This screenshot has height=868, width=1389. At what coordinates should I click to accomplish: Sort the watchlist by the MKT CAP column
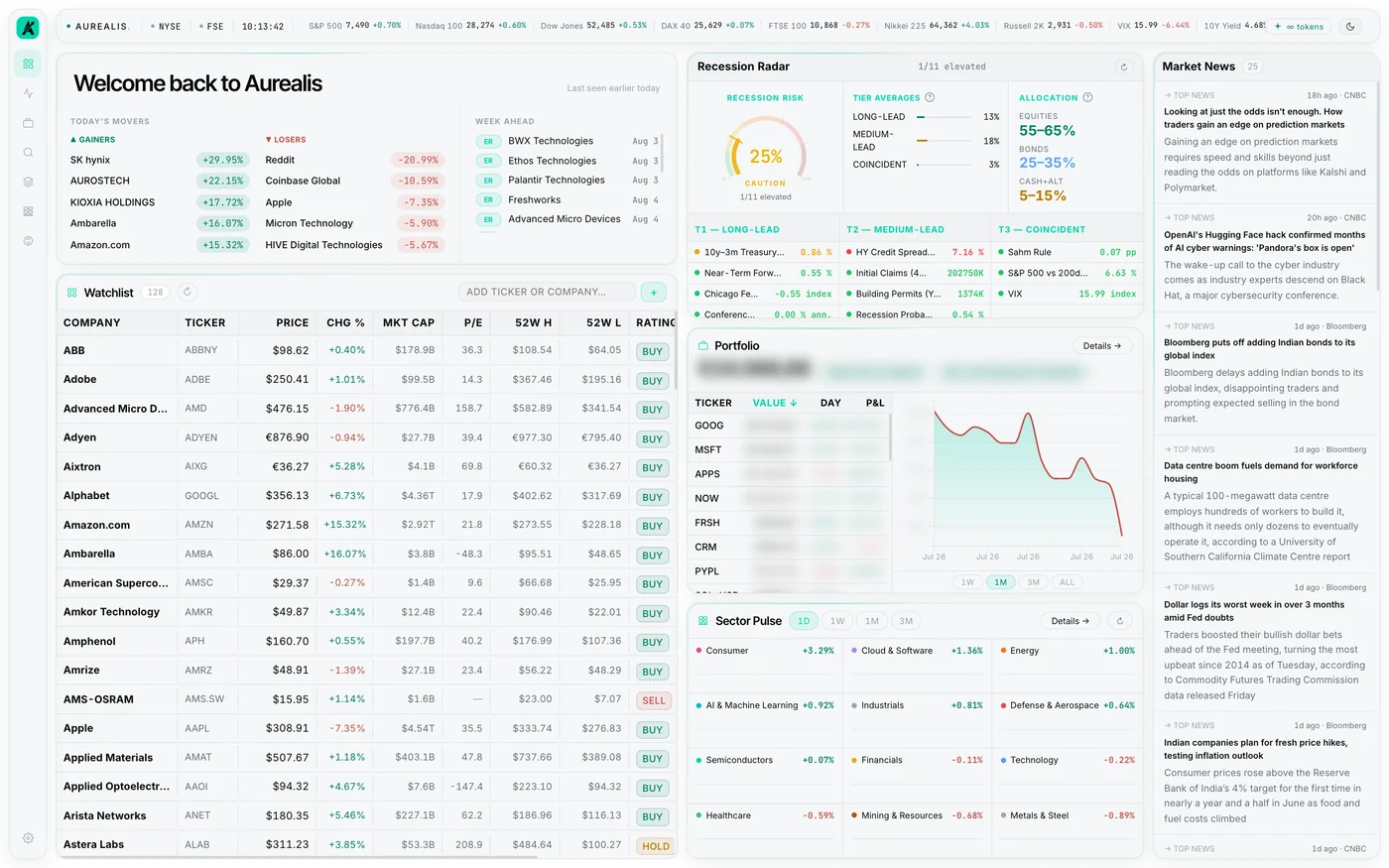pyautogui.click(x=409, y=322)
